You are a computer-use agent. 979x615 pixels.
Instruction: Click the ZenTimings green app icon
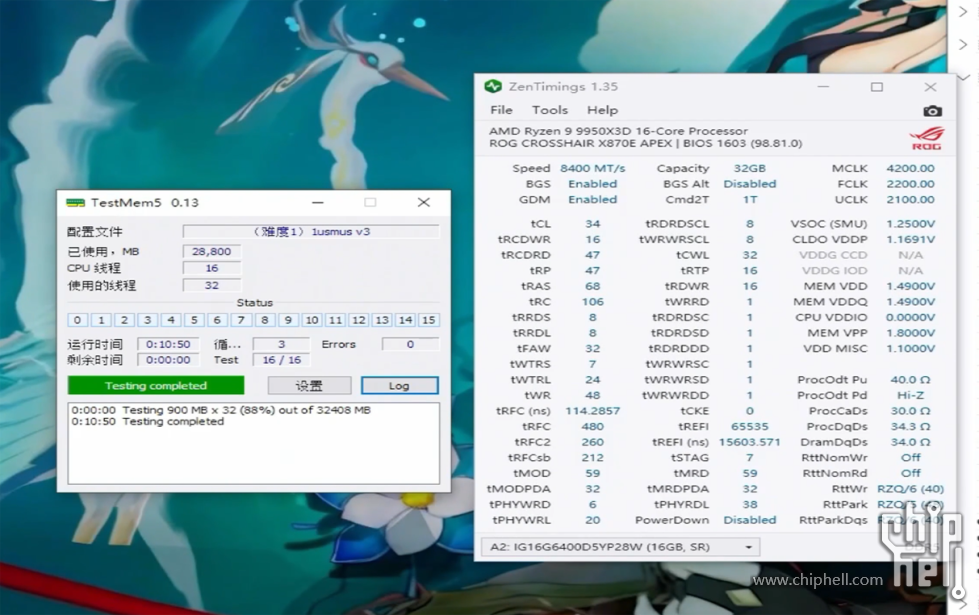493,86
